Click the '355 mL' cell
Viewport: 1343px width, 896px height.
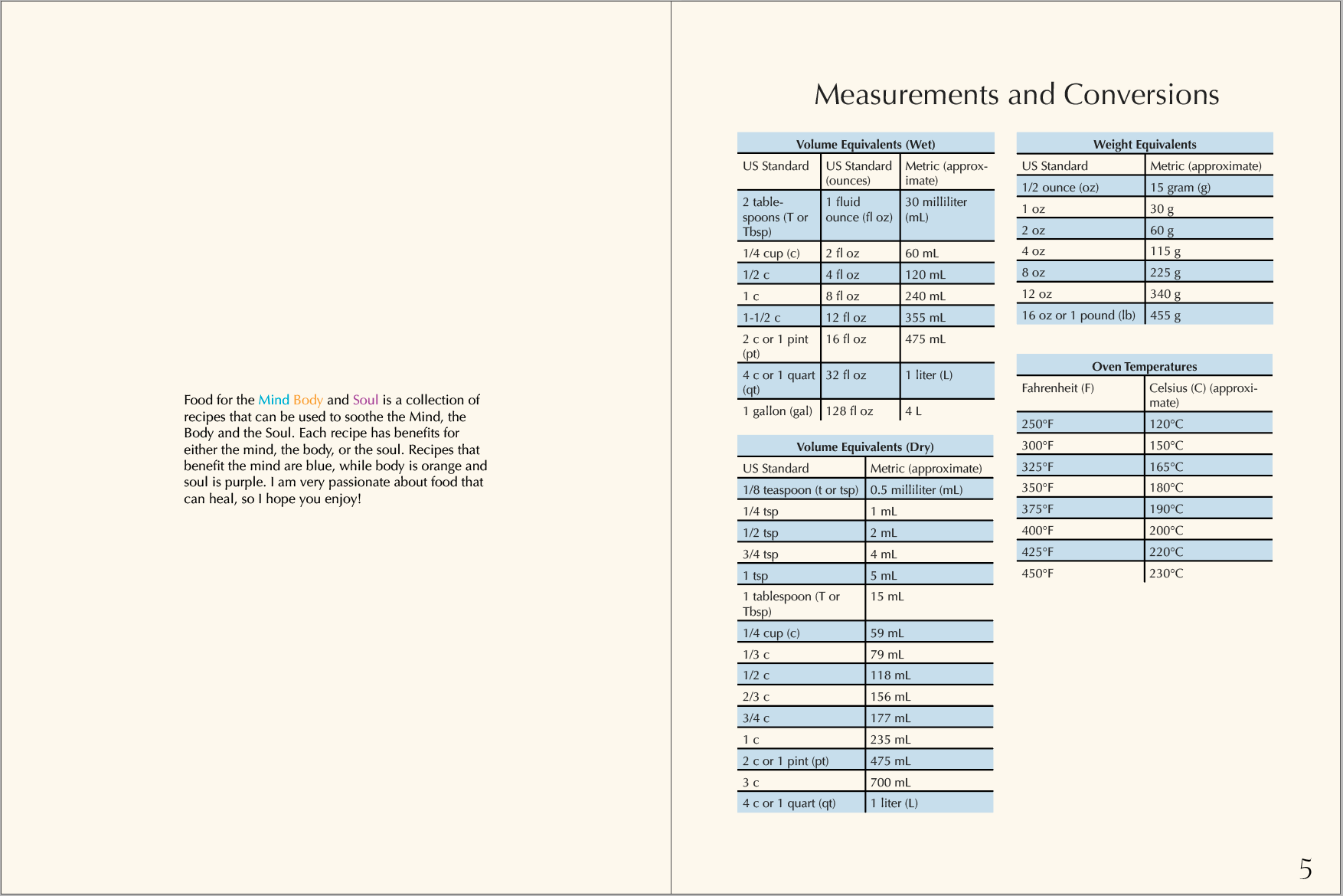point(947,317)
